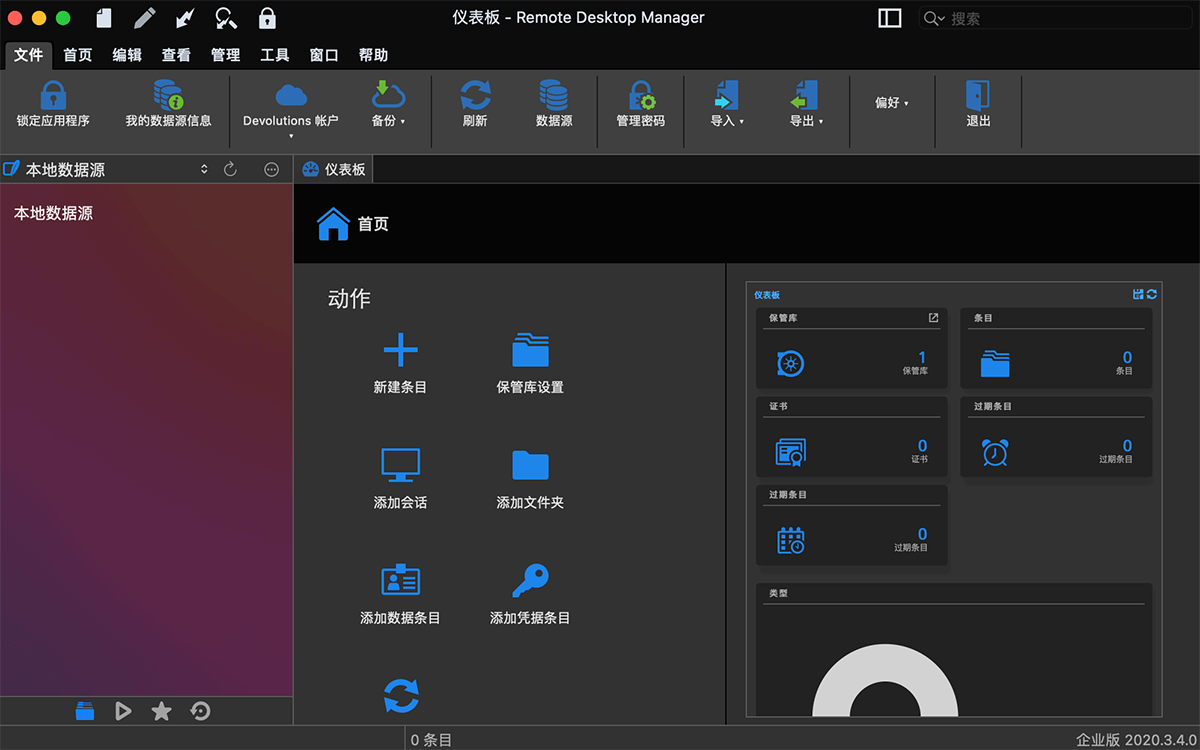Click the calendar-clock icon in 过期条目 card
Screen dimensions: 1200x750
(791, 541)
